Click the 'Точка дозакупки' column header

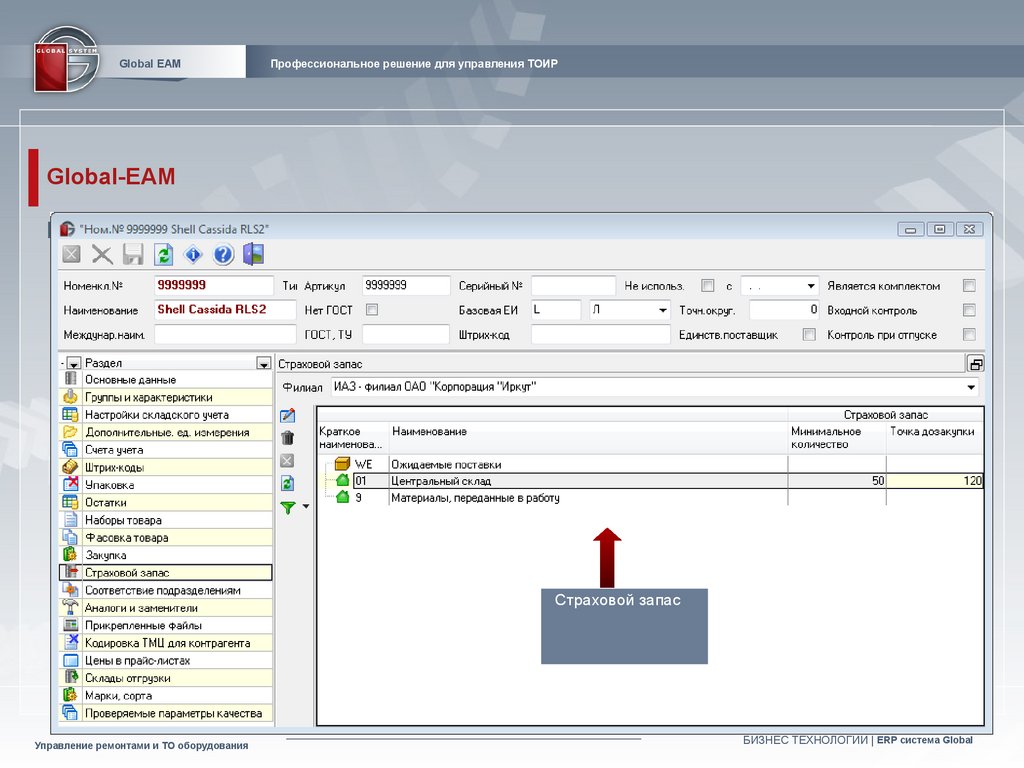coord(932,431)
